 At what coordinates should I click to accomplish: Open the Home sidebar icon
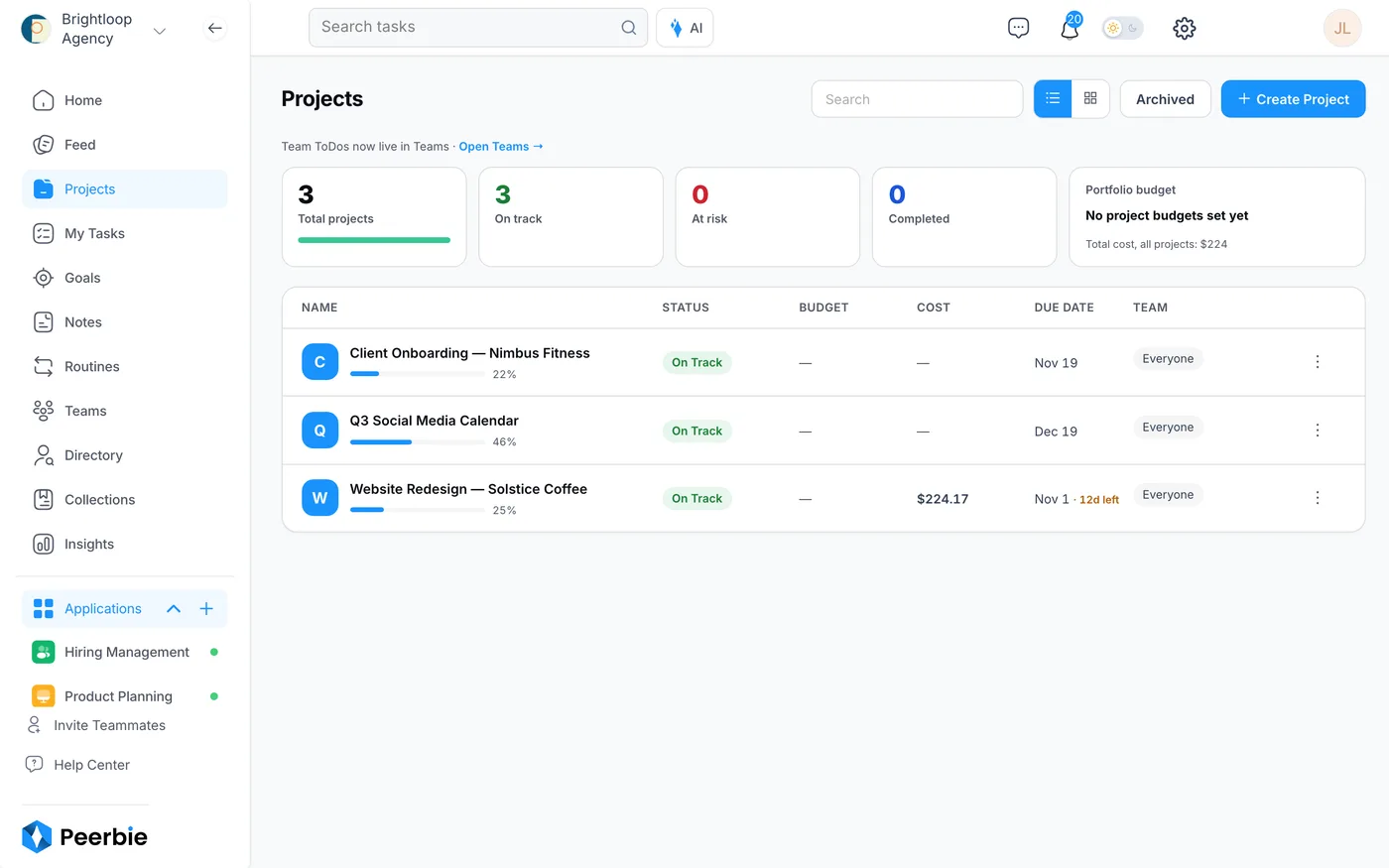pyautogui.click(x=43, y=100)
